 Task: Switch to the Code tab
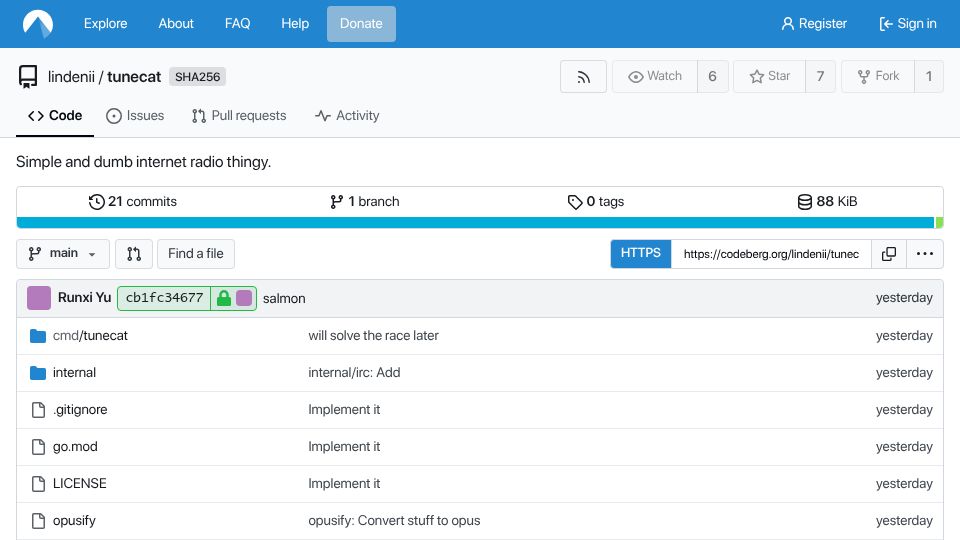click(55, 116)
